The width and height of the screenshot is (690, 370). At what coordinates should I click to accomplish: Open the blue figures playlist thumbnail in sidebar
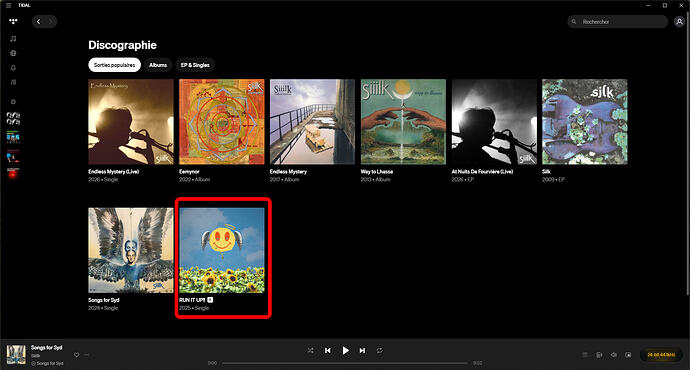click(x=13, y=137)
